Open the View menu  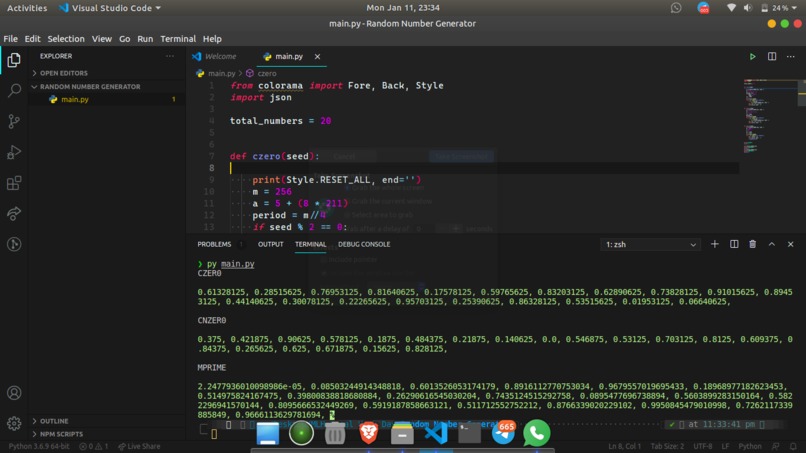coord(101,39)
